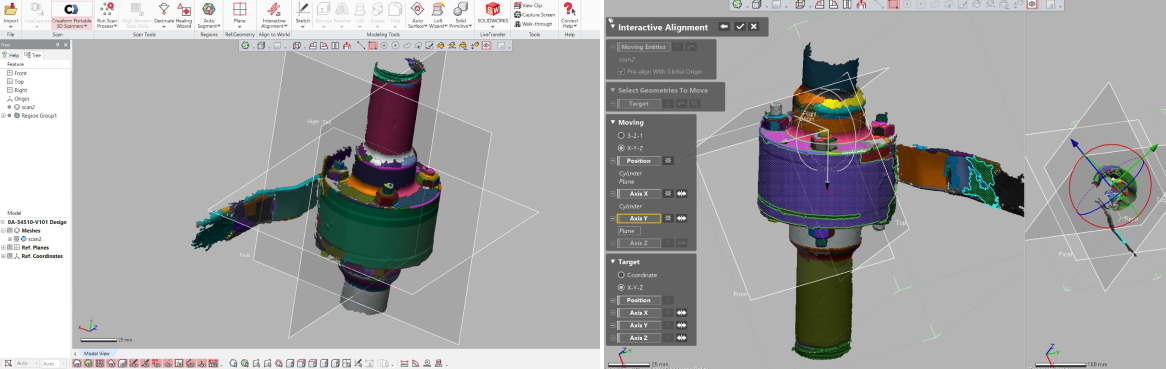The image size is (1166, 369).
Task: Toggle visibility of Ref. Planes
Action: (10, 247)
